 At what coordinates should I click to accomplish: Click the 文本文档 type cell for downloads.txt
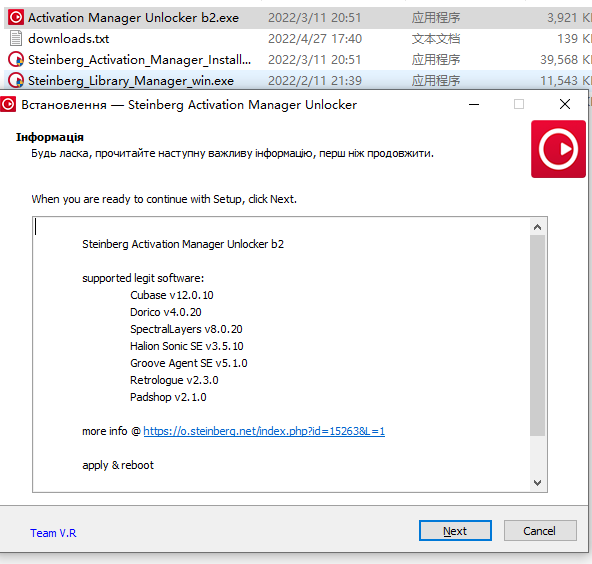[x=436, y=39]
